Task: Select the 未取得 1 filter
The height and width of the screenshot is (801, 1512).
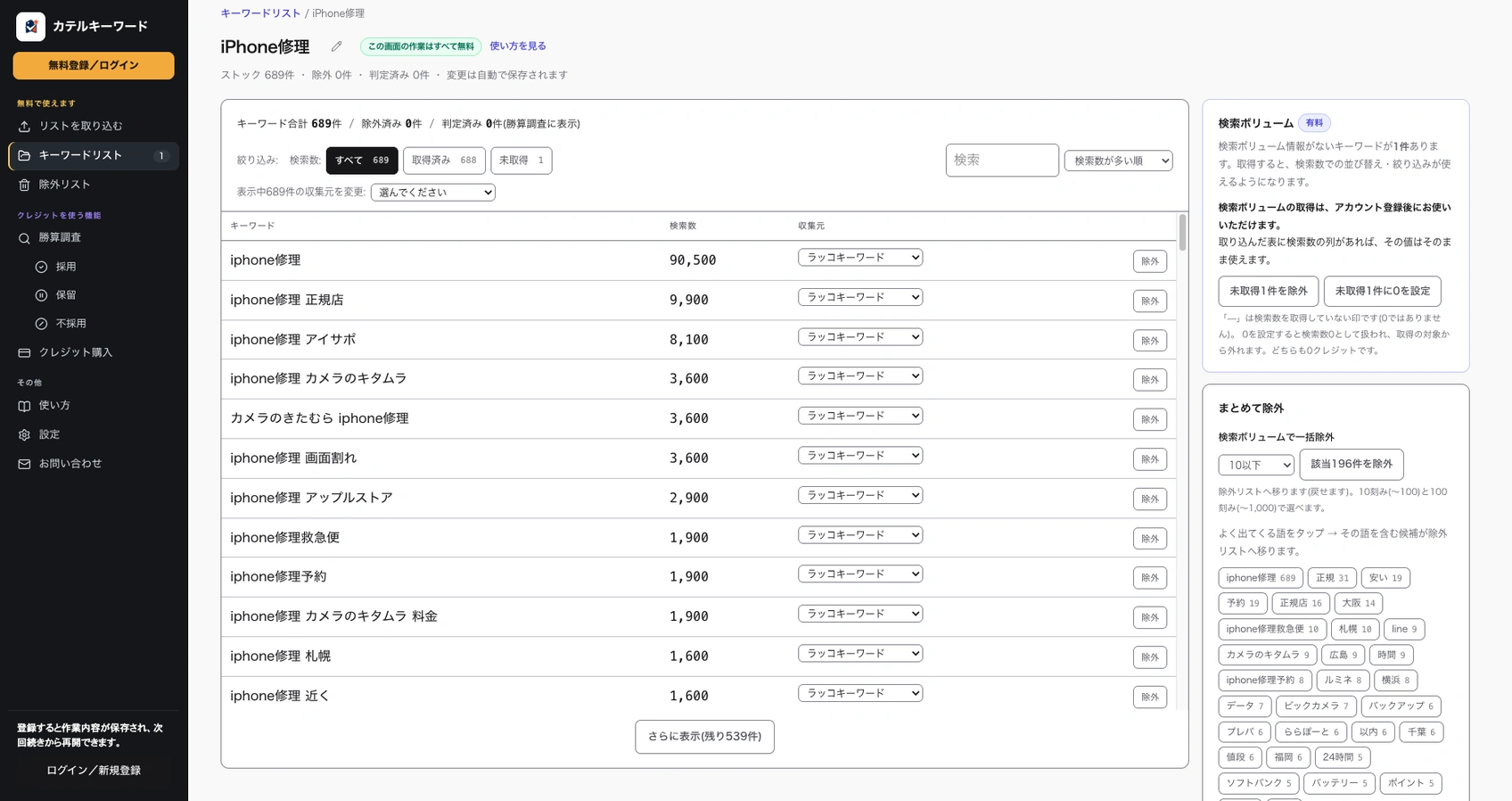Action: [x=522, y=161]
